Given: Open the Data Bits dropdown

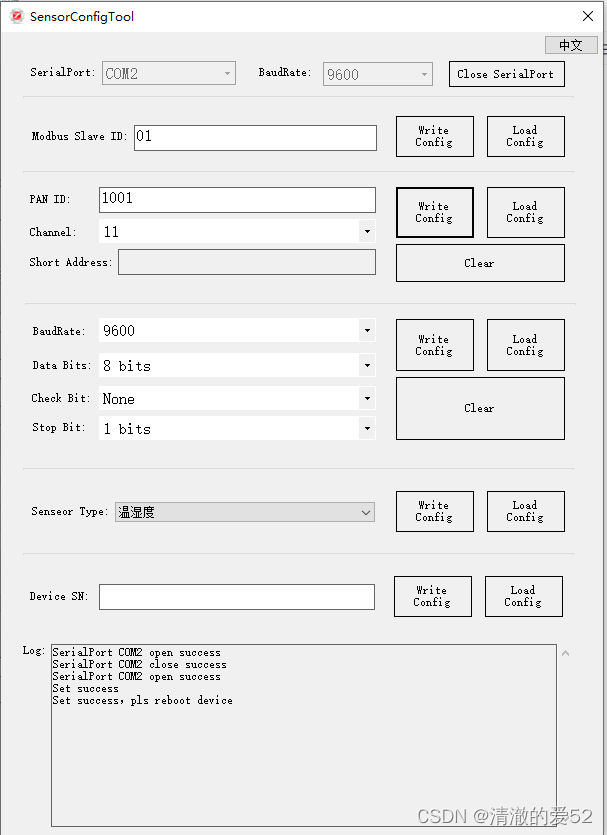Looking at the screenshot, I should [x=237, y=365].
